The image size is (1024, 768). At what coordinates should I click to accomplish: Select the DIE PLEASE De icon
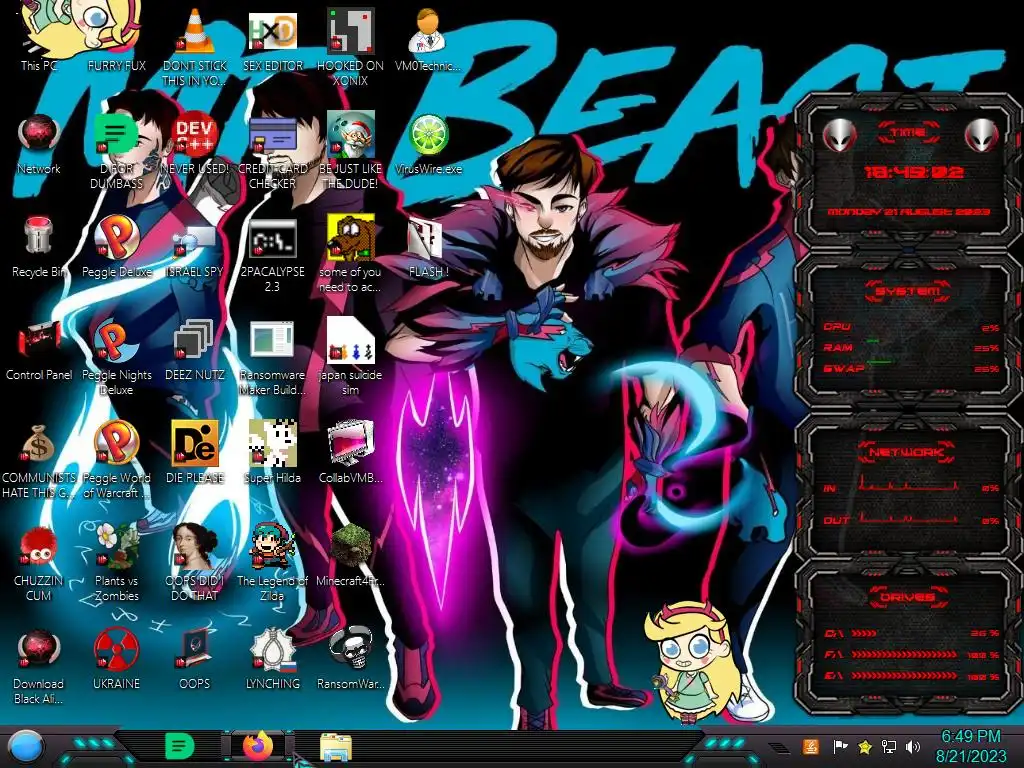coord(195,444)
